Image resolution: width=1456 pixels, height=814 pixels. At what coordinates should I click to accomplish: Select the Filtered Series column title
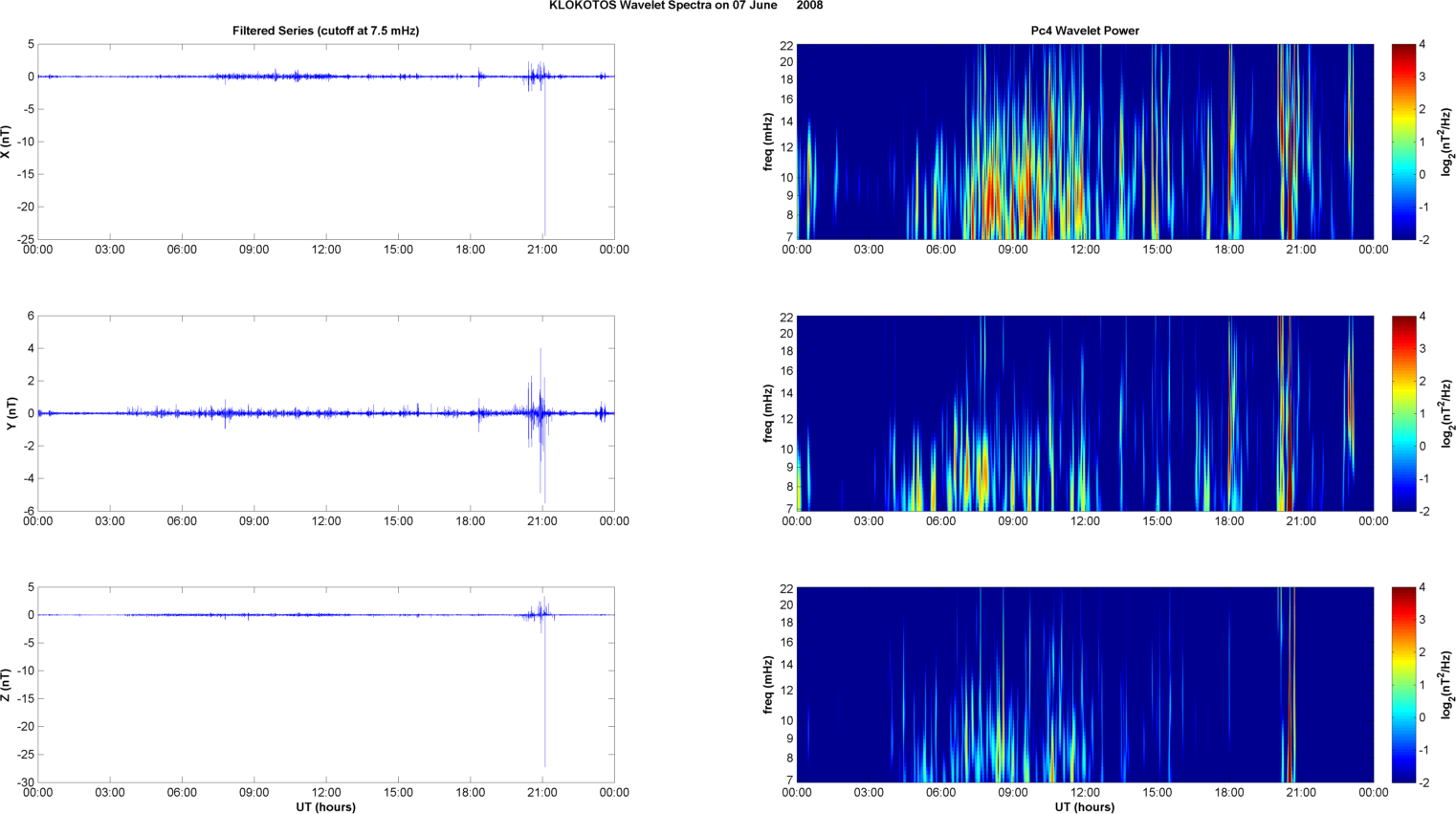click(x=325, y=31)
